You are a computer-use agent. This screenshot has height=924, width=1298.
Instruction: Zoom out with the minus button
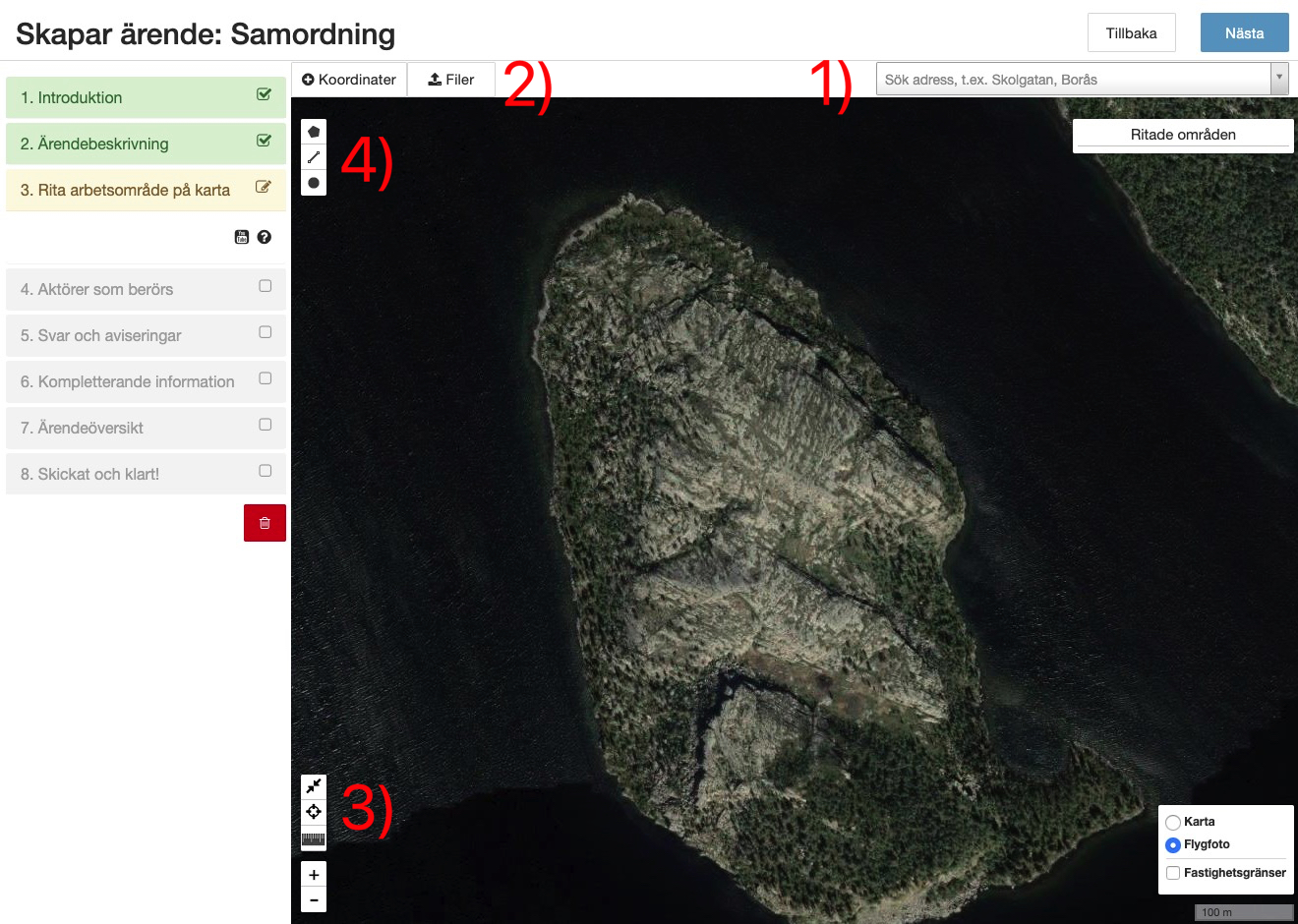pos(314,899)
